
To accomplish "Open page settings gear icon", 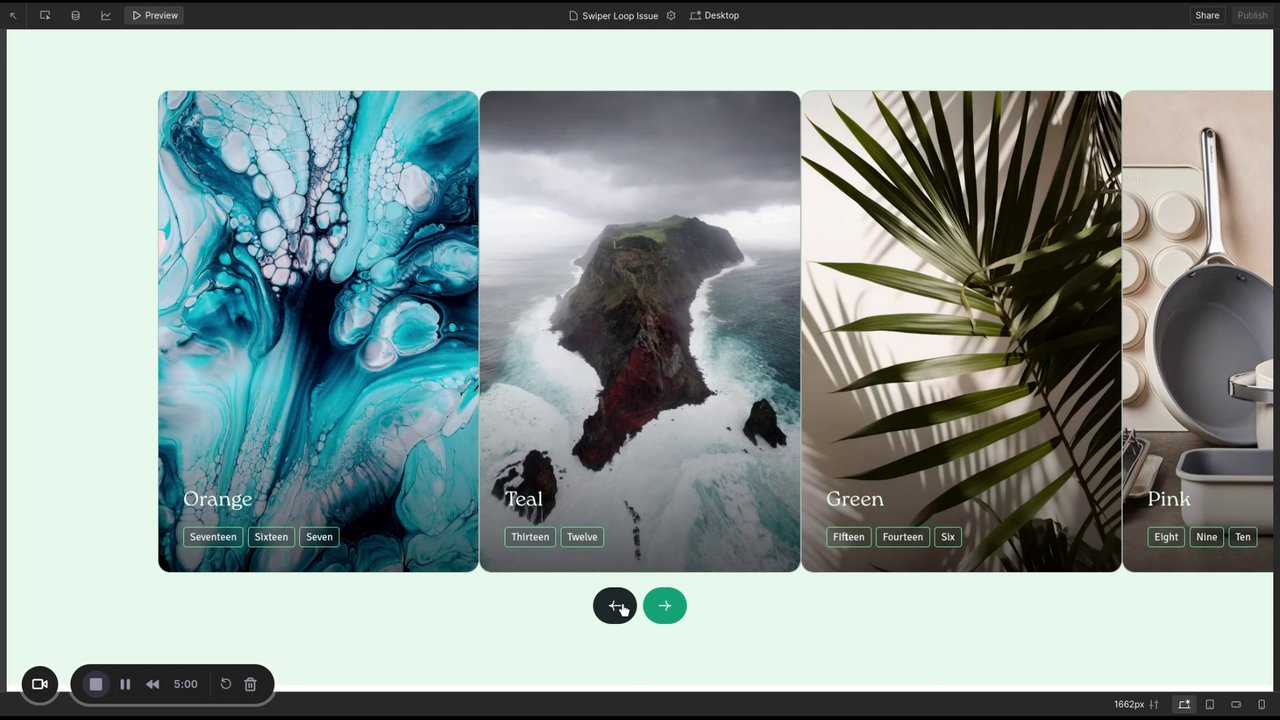I will pyautogui.click(x=671, y=15).
